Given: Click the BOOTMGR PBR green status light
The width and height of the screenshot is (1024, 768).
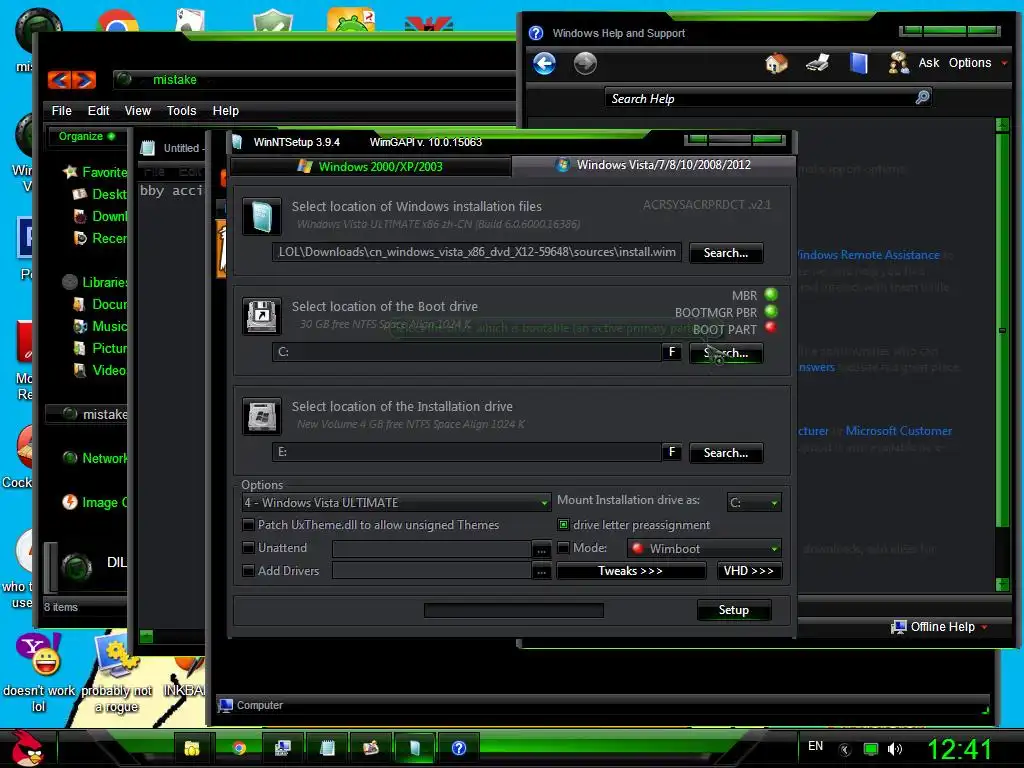Looking at the screenshot, I should click(x=771, y=312).
